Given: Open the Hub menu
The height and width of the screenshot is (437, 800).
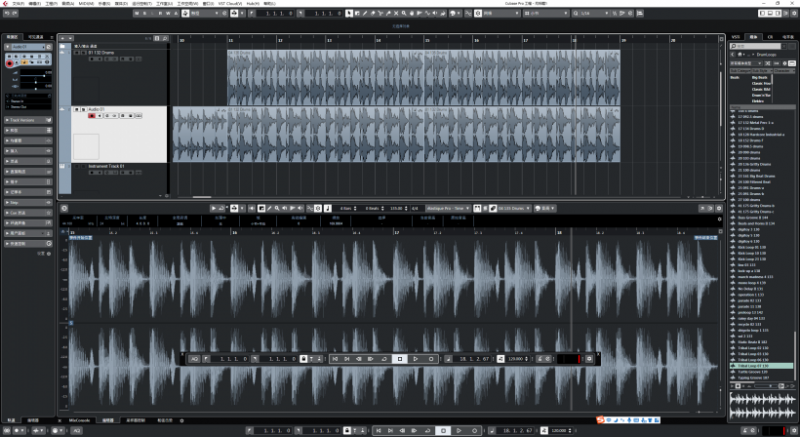Looking at the screenshot, I should point(253,4).
